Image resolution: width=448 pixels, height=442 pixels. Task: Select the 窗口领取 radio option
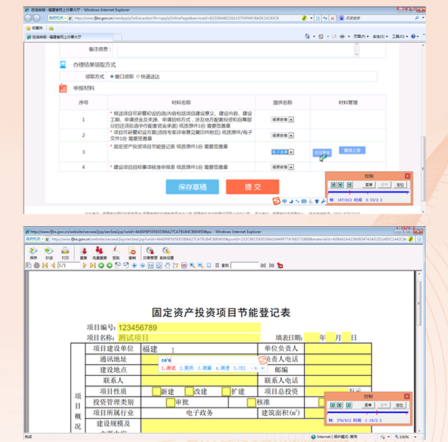click(x=112, y=77)
